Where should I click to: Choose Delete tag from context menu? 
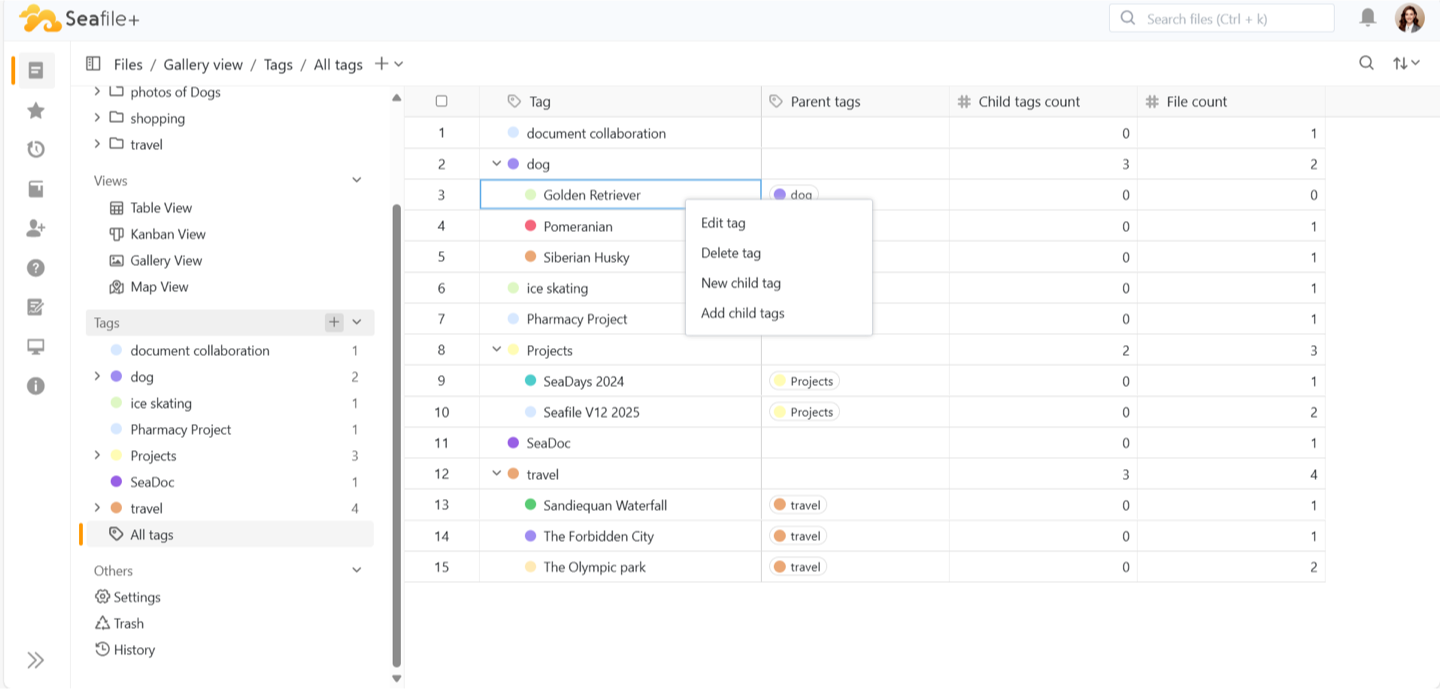[x=779, y=253]
